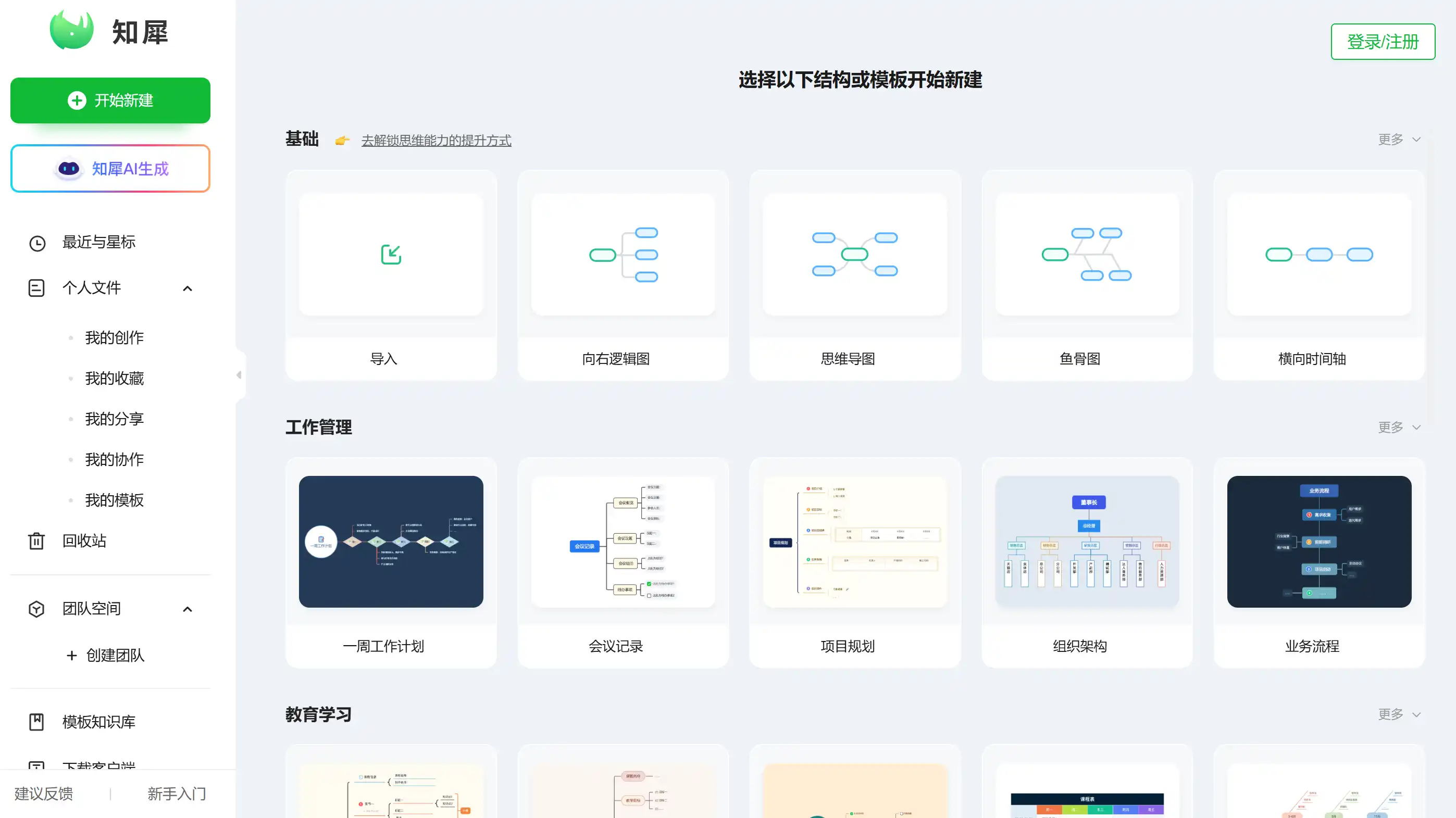Select the 横向时间轴 structure diagram
The image size is (1456, 818).
click(1319, 254)
